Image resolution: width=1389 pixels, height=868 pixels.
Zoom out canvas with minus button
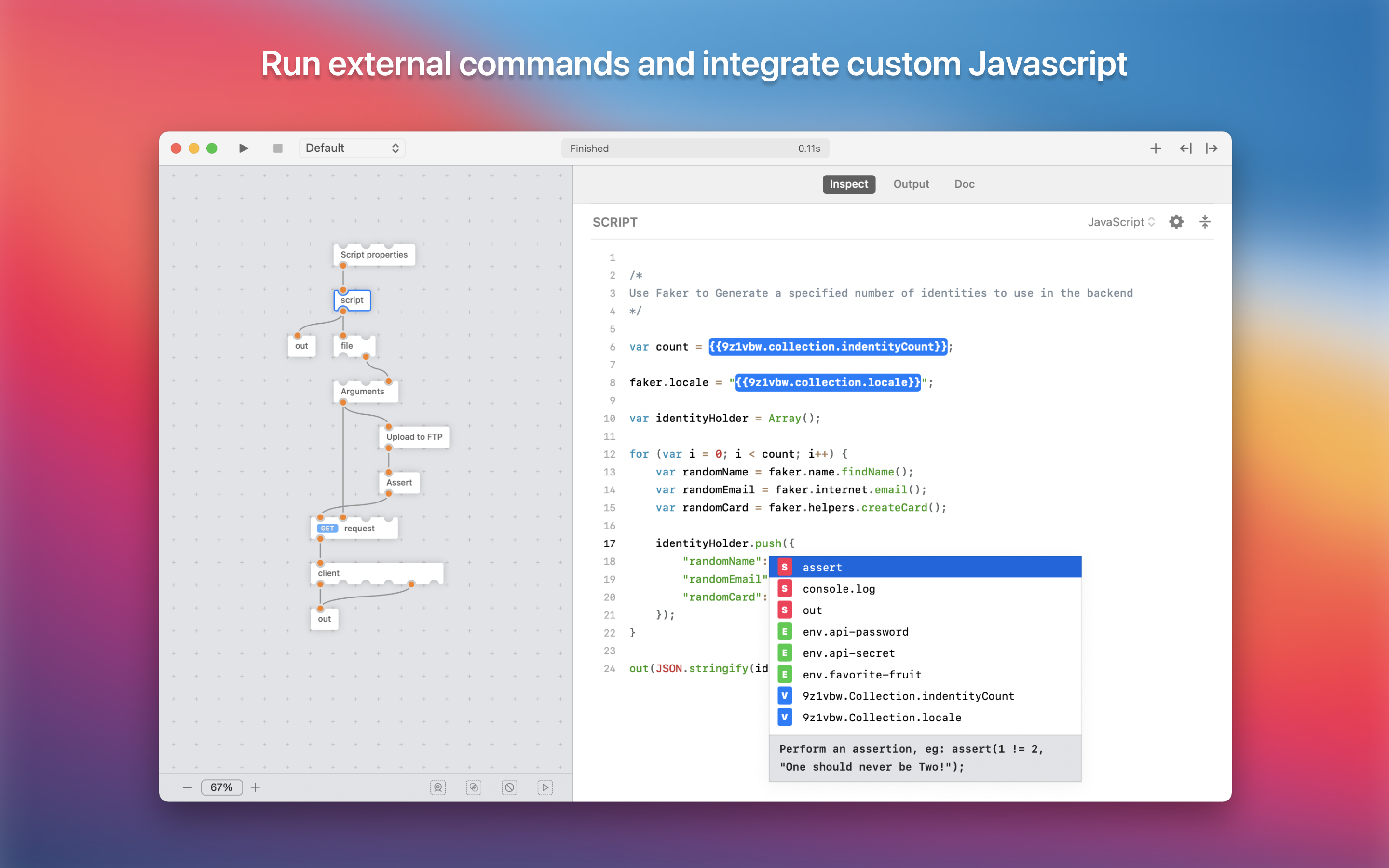pos(187,787)
